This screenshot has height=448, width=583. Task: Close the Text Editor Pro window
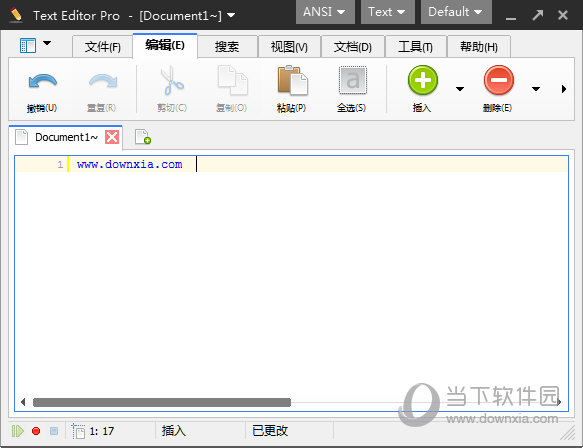(563, 15)
